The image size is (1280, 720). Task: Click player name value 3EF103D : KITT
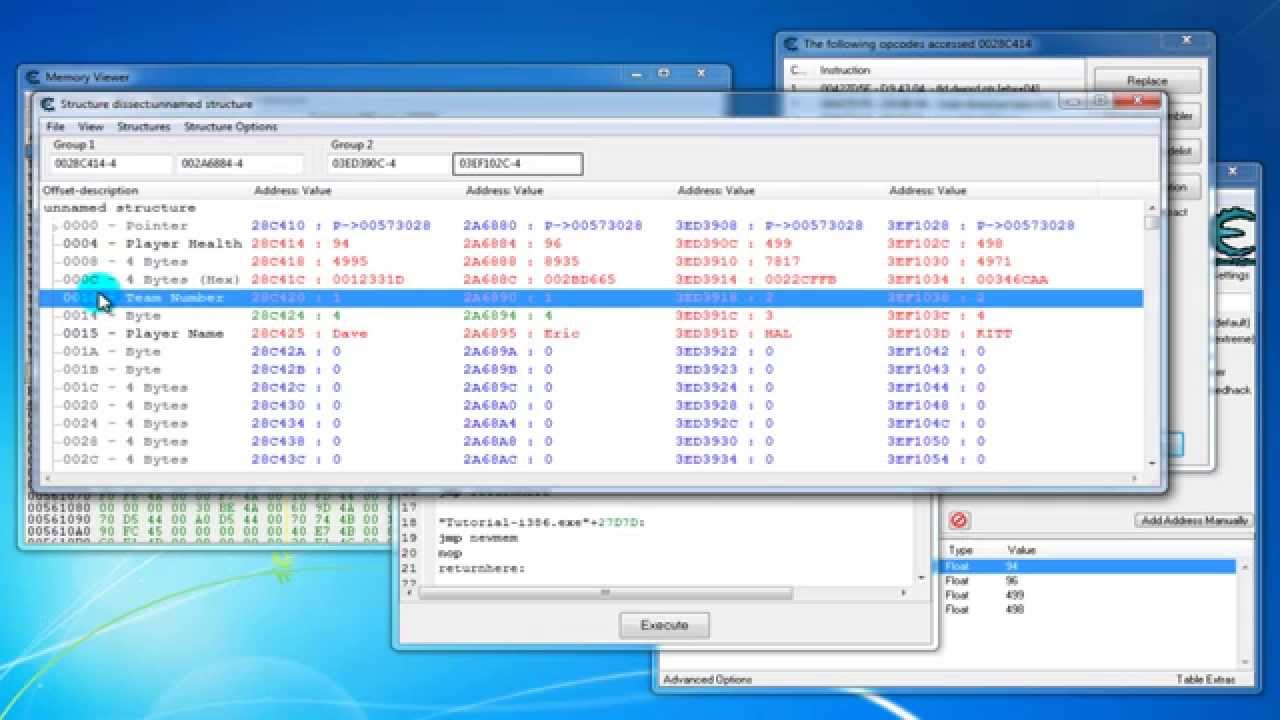pyautogui.click(x=949, y=334)
